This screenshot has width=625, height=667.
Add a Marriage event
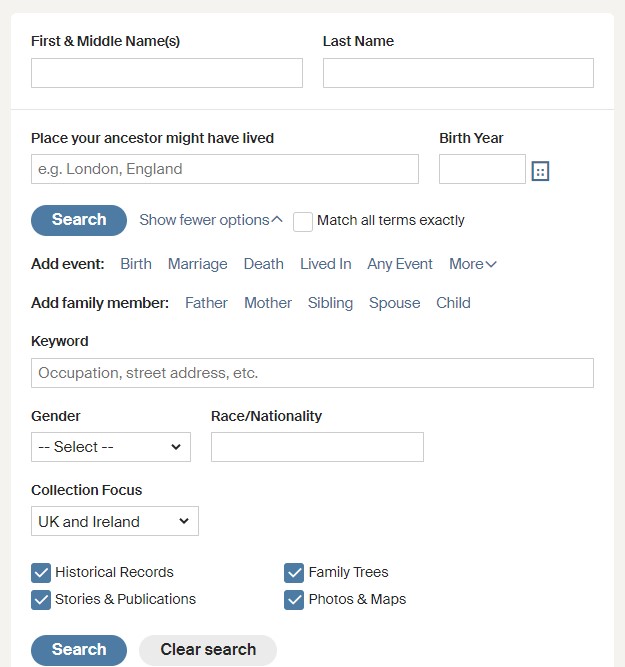tap(198, 264)
